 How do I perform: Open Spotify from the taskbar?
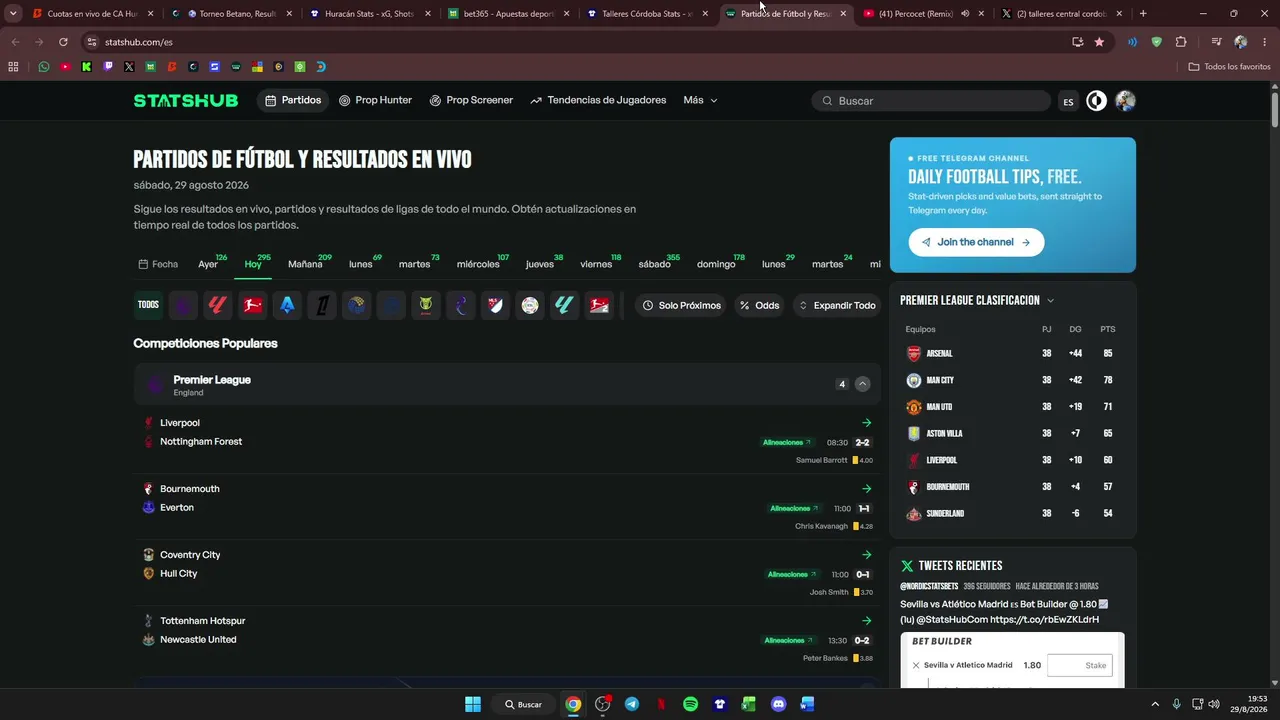pyautogui.click(x=690, y=704)
